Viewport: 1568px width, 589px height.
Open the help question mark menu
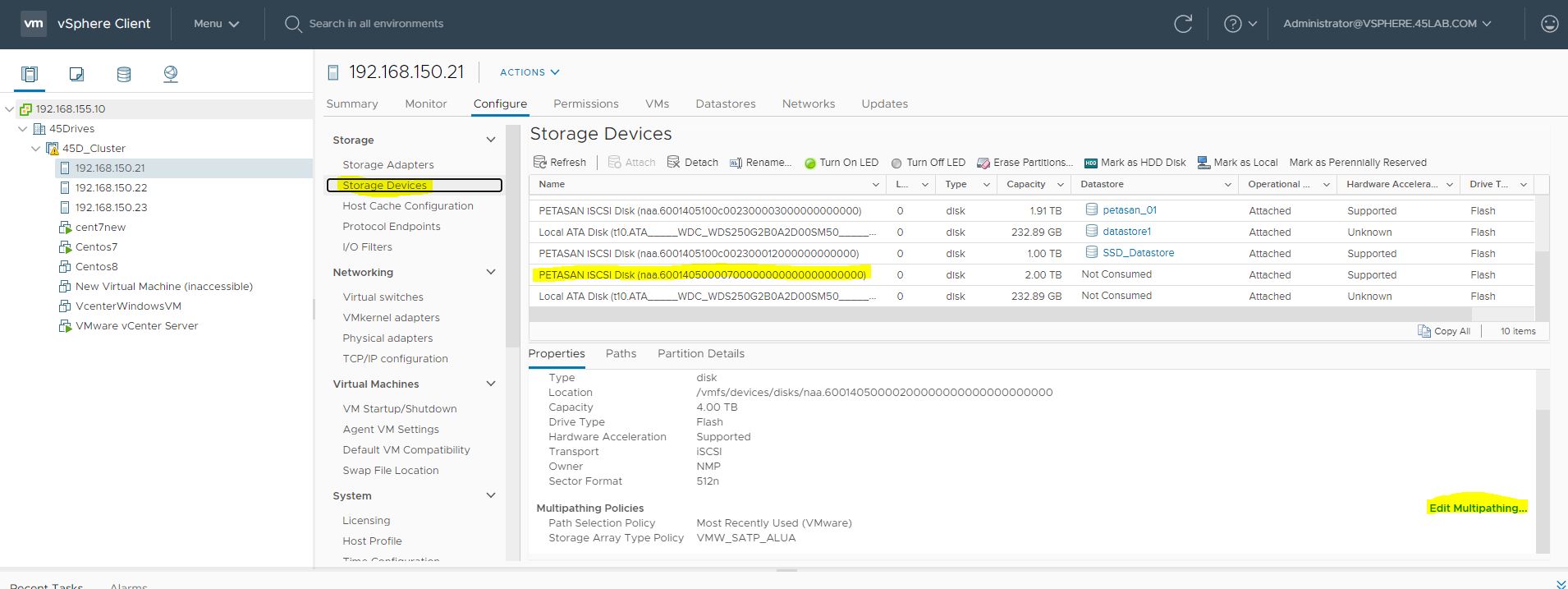coord(1240,24)
